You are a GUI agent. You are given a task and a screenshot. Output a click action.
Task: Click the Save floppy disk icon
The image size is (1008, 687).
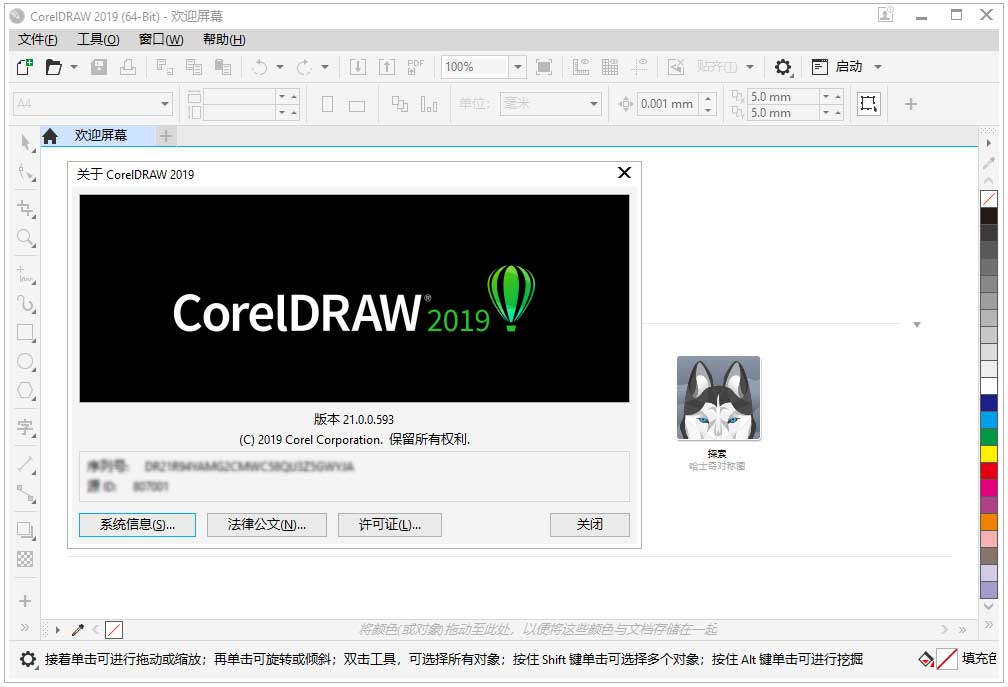click(x=99, y=67)
